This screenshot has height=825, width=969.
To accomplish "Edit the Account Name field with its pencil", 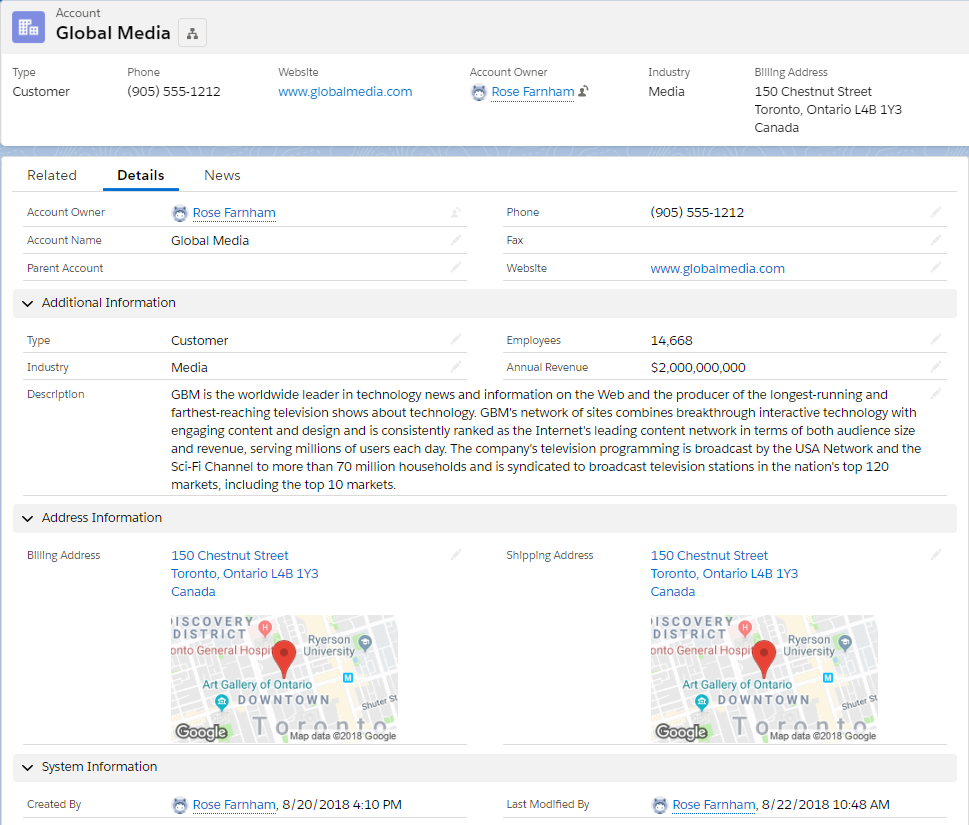I will pyautogui.click(x=455, y=240).
